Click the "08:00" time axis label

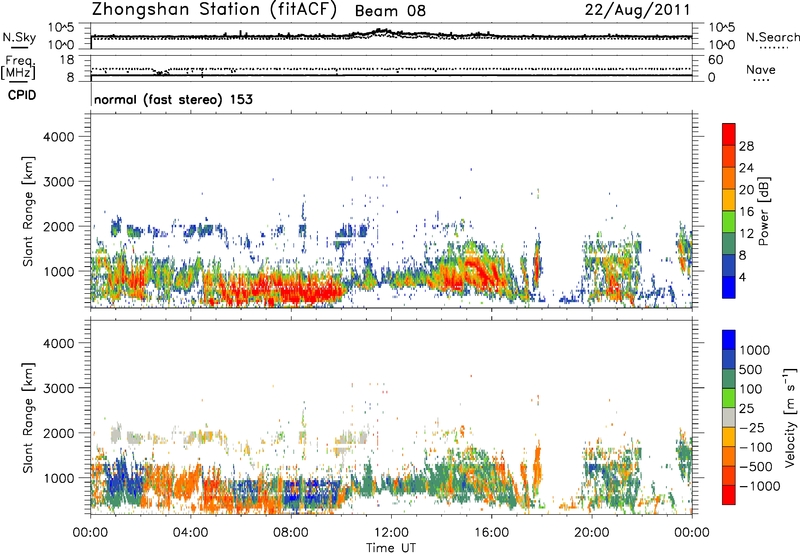point(290,533)
